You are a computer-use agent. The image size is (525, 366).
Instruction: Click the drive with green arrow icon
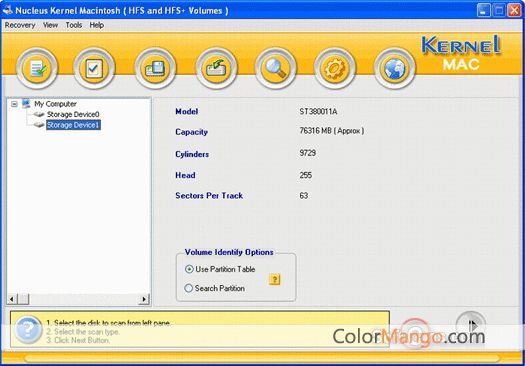(x=216, y=68)
